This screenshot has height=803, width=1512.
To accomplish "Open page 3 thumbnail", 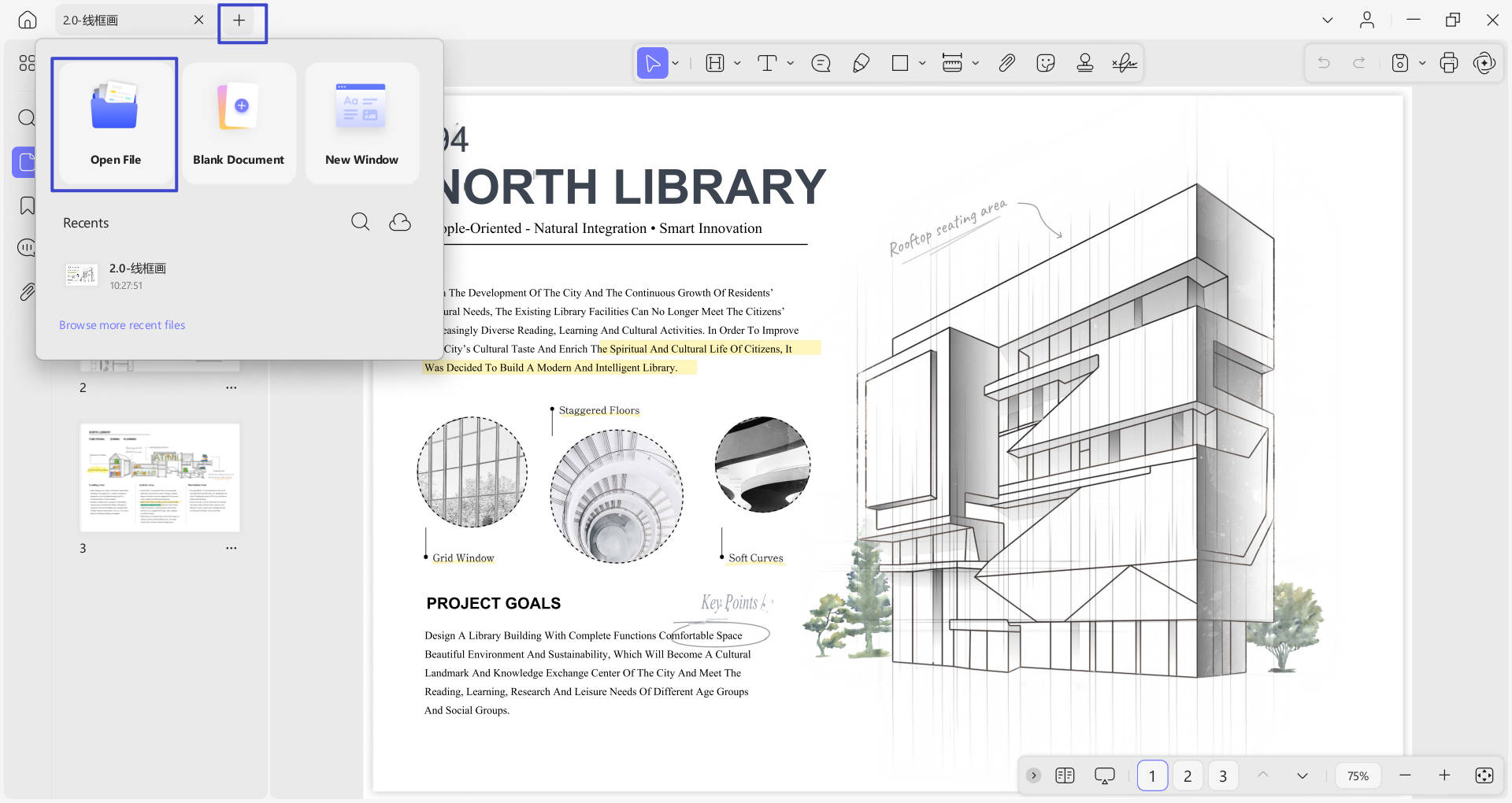I will point(160,478).
